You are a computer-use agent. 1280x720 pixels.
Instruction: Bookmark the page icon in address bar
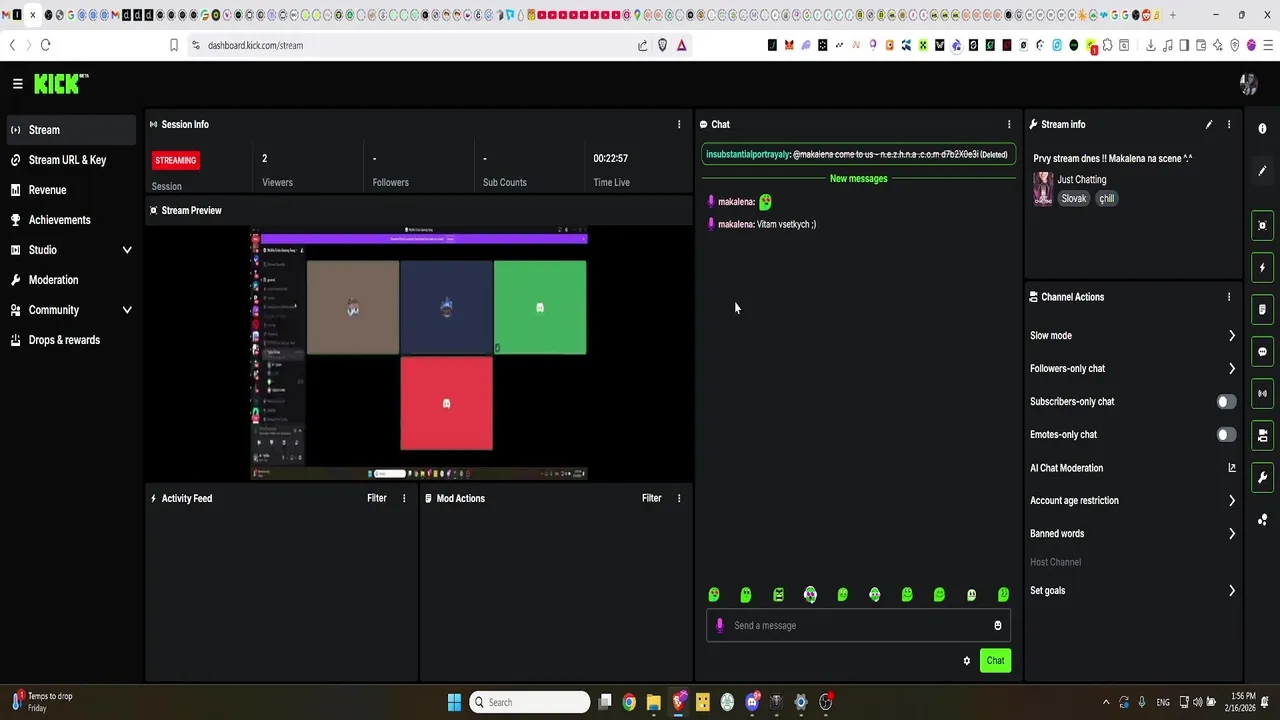173,45
